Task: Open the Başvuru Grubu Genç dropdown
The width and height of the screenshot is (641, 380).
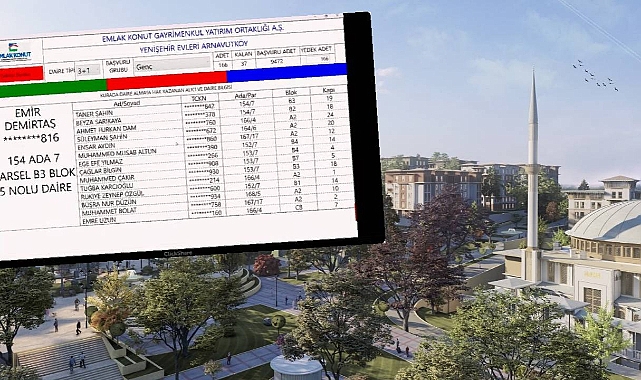Action: [172, 66]
